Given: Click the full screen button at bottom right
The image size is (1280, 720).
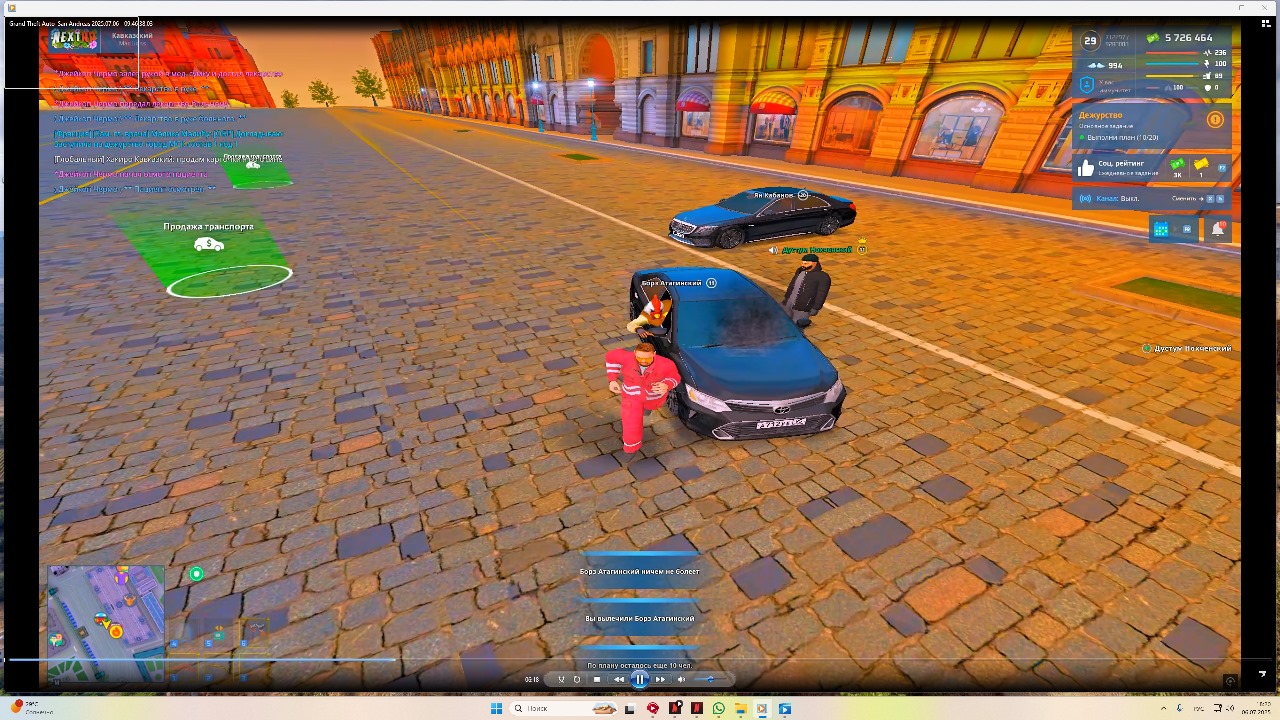Looking at the screenshot, I should point(1262,674).
